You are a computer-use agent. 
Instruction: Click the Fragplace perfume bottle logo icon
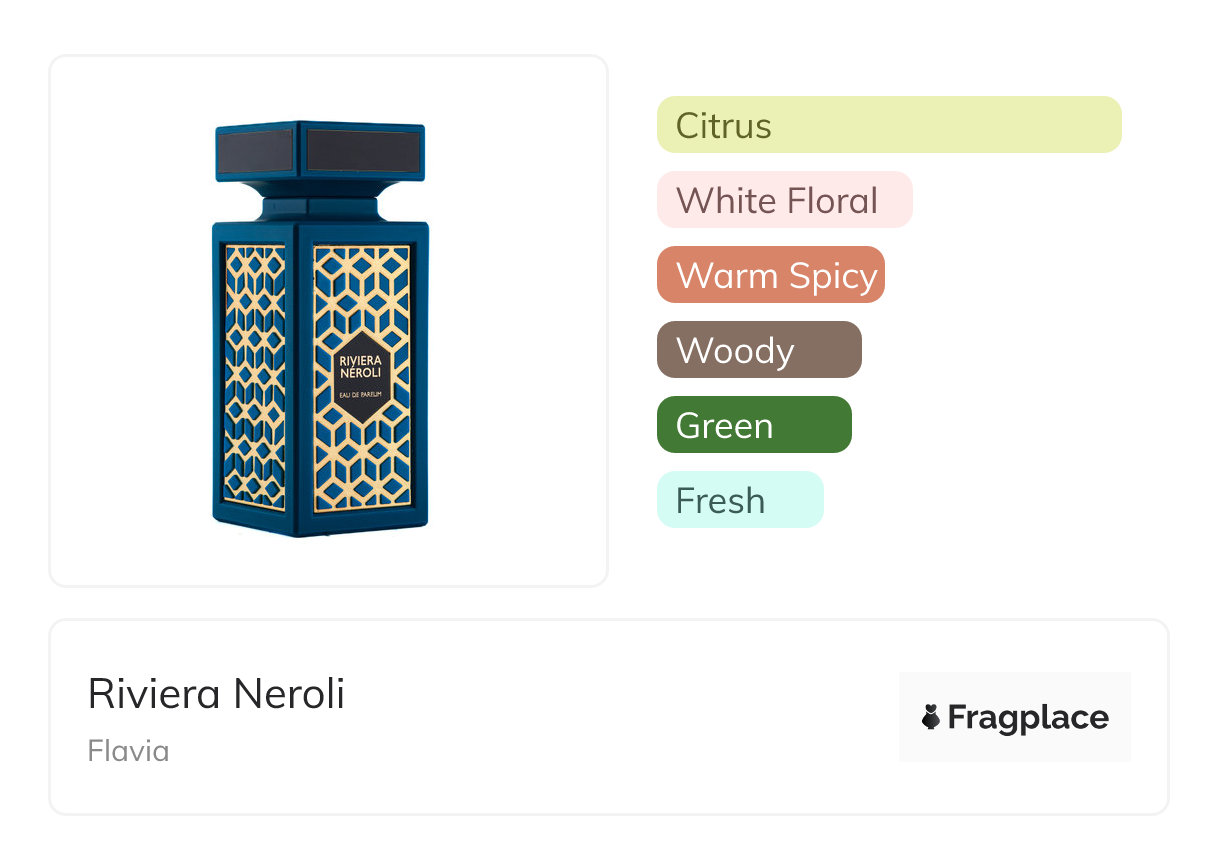(931, 717)
